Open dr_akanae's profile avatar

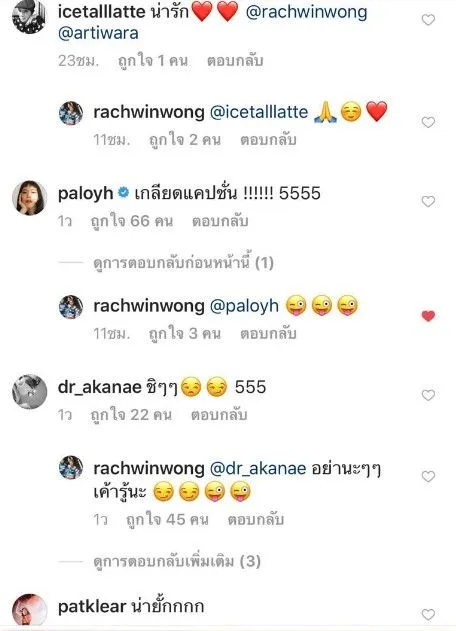point(29,392)
